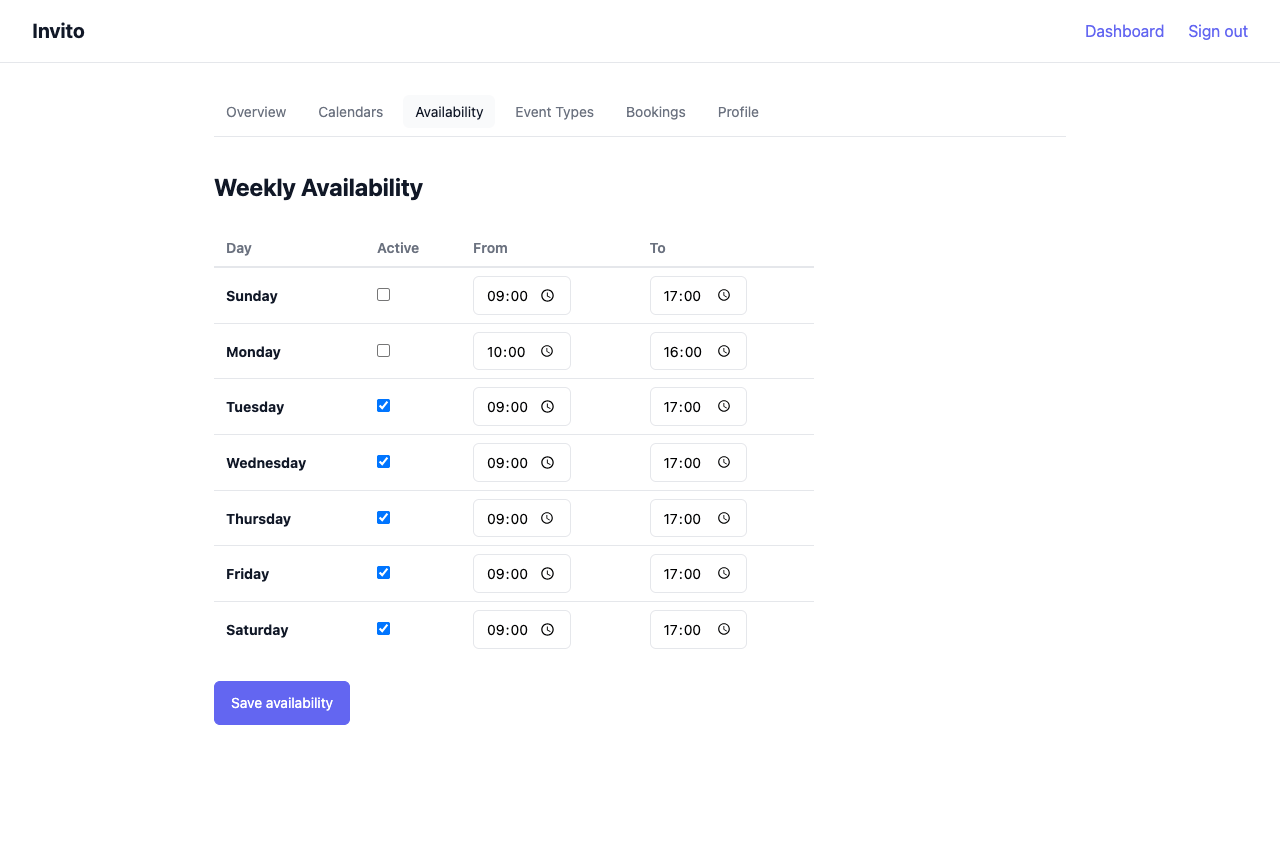Image resolution: width=1280 pixels, height=860 pixels.
Task: Switch to the Overview tab
Action: (256, 112)
